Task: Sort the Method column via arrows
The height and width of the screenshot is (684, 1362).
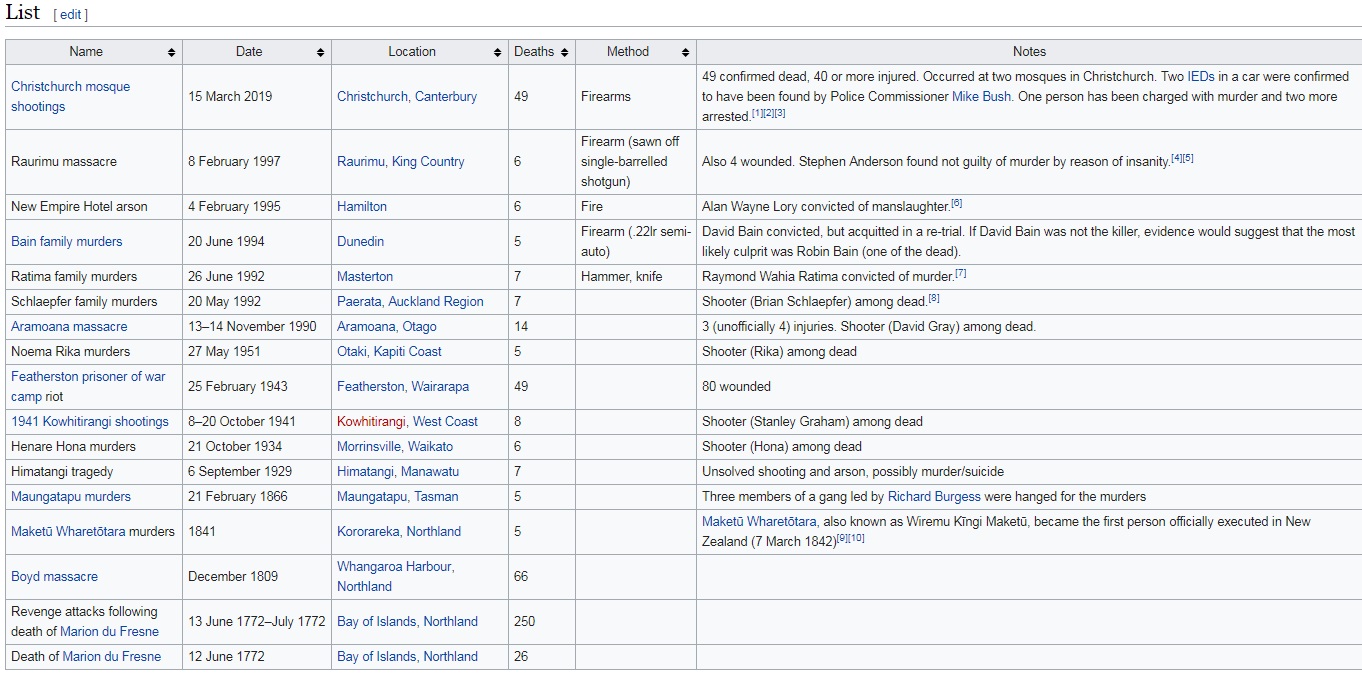Action: [685, 52]
